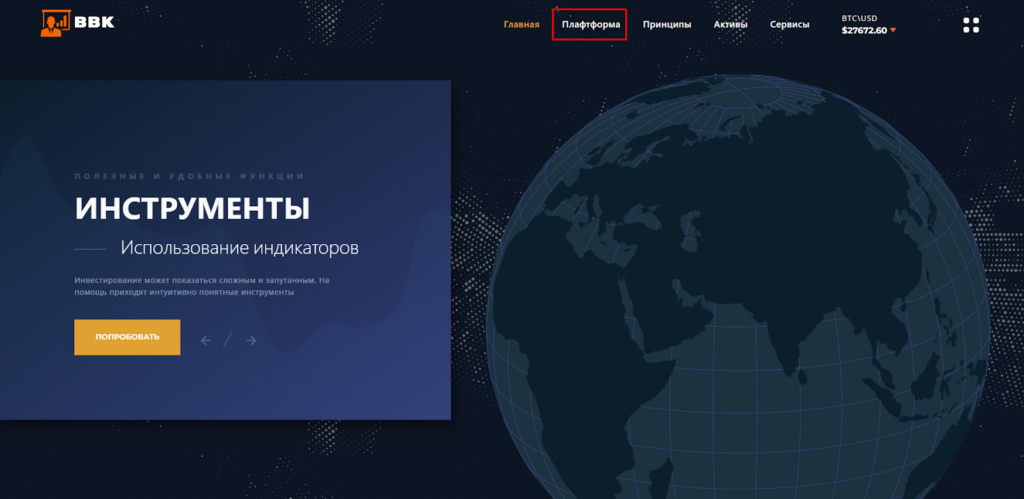Click the ИНСТРУМЕНТЫ heading
The width and height of the screenshot is (1024, 499).
click(192, 209)
